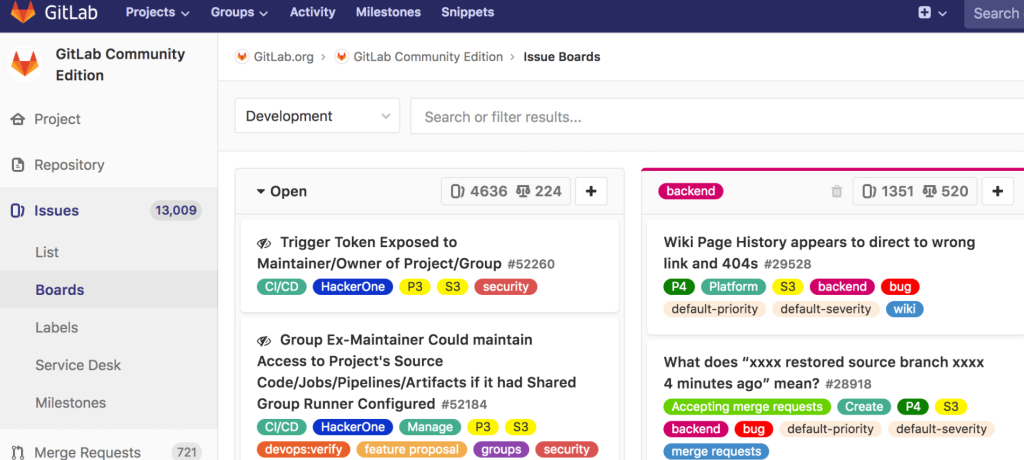Click the Search or filter results field
The image size is (1024, 460).
[x=717, y=116]
